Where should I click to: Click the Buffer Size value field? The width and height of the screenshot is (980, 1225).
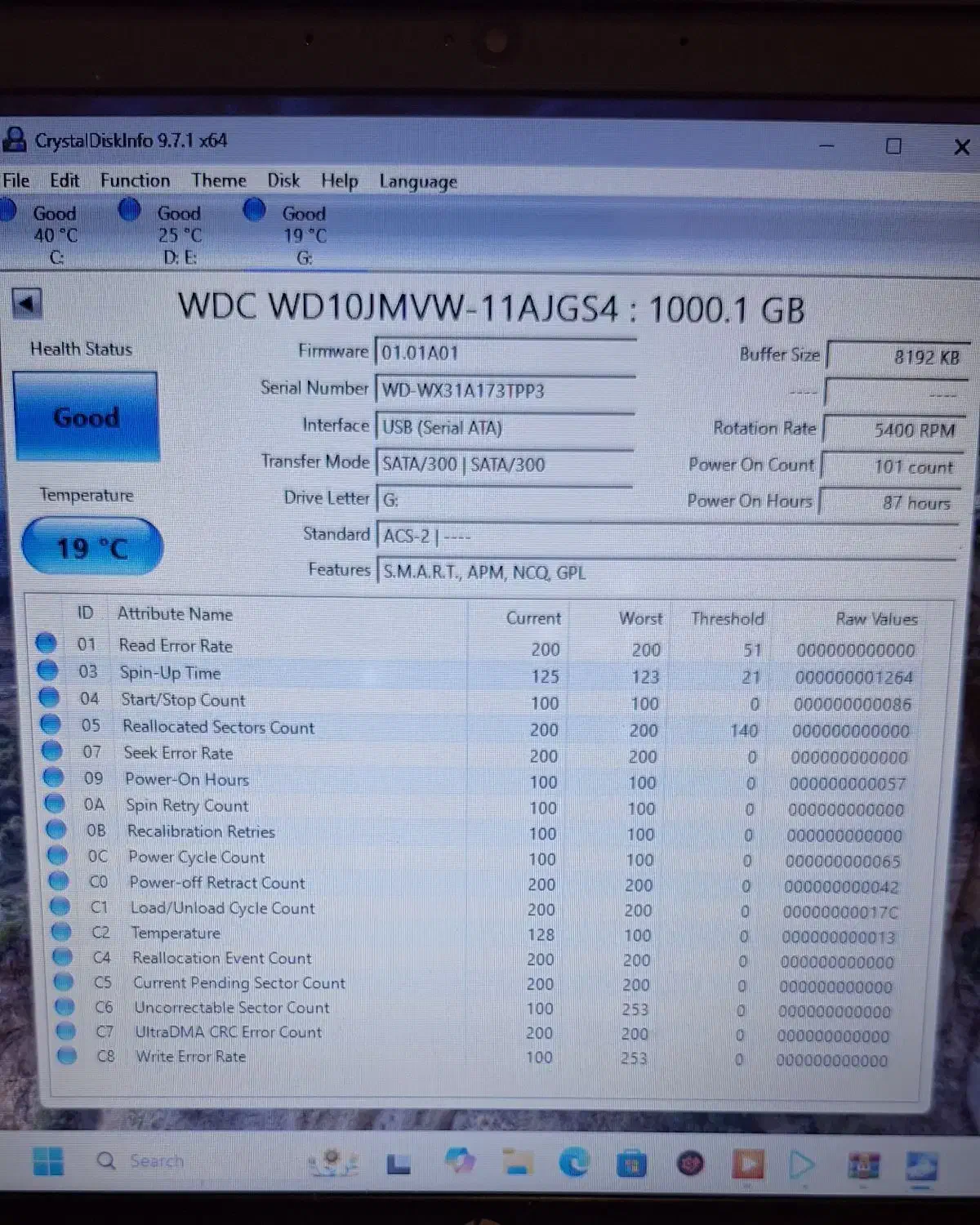click(898, 356)
